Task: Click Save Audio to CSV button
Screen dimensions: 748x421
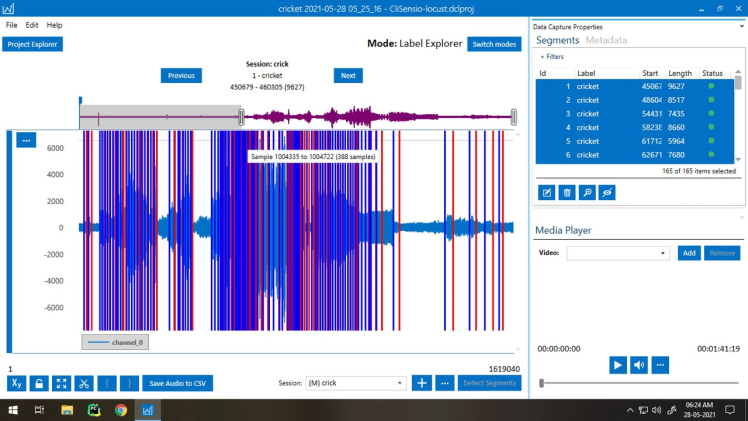Action: 177,383
